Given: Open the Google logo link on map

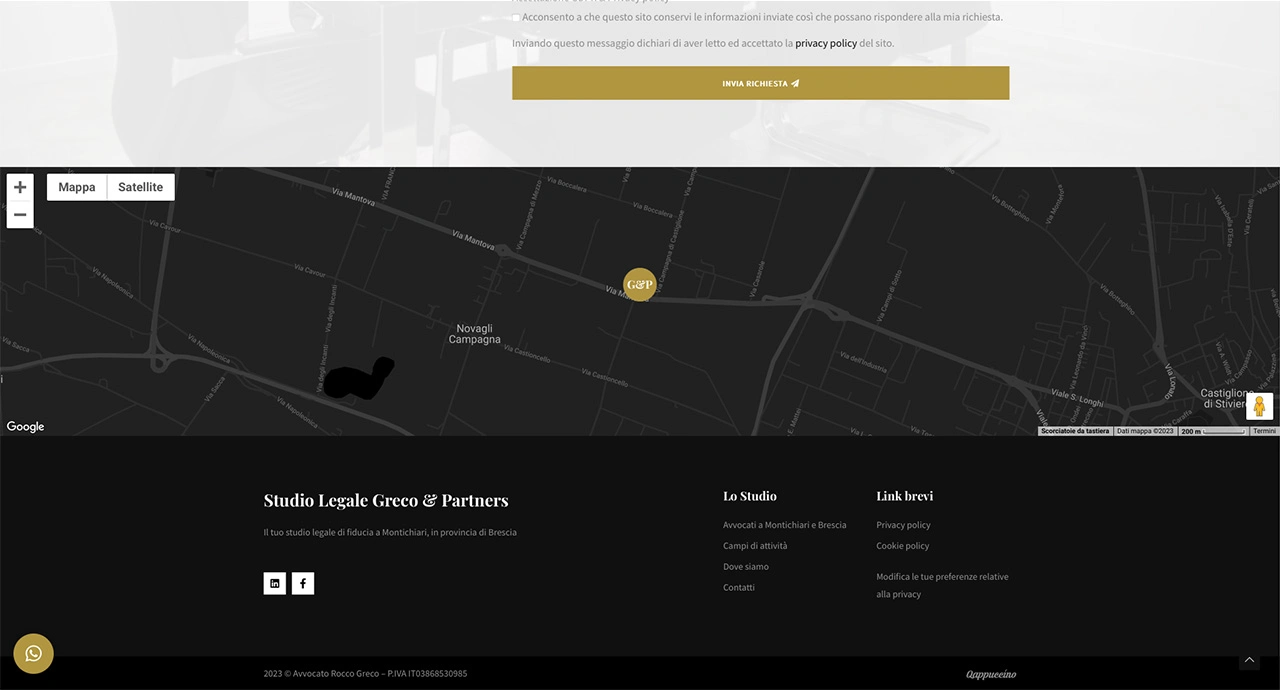Looking at the screenshot, I should click(x=26, y=427).
